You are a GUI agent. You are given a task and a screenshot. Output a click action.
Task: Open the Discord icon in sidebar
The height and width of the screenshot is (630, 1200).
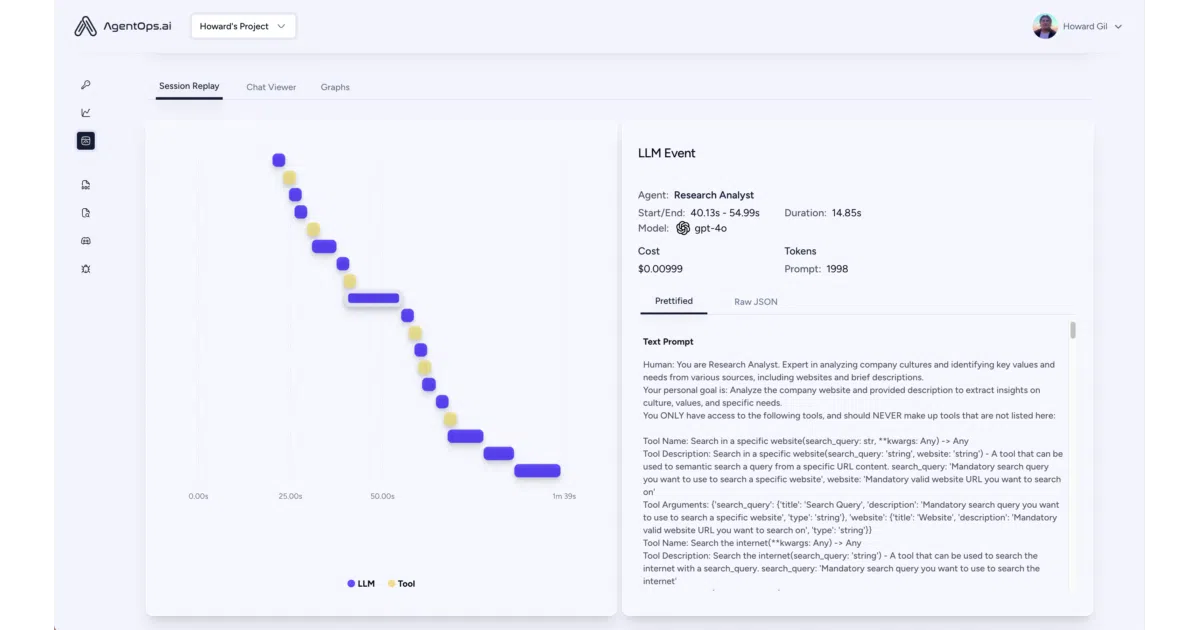tap(86, 241)
